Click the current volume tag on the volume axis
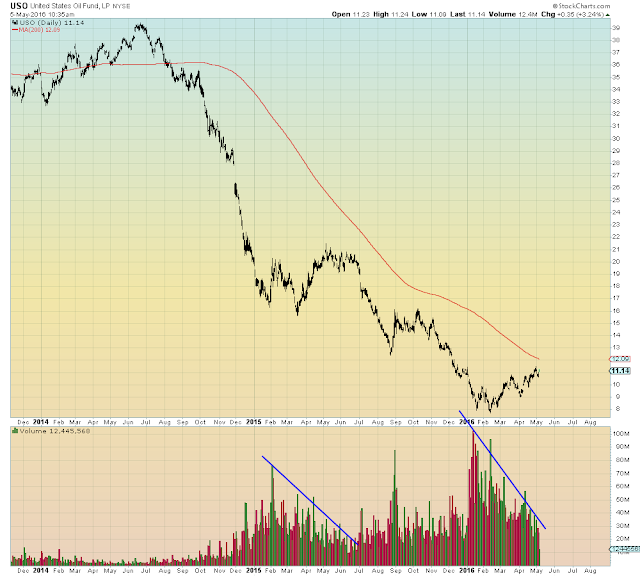The width and height of the screenshot is (640, 576). pyautogui.click(x=624, y=549)
